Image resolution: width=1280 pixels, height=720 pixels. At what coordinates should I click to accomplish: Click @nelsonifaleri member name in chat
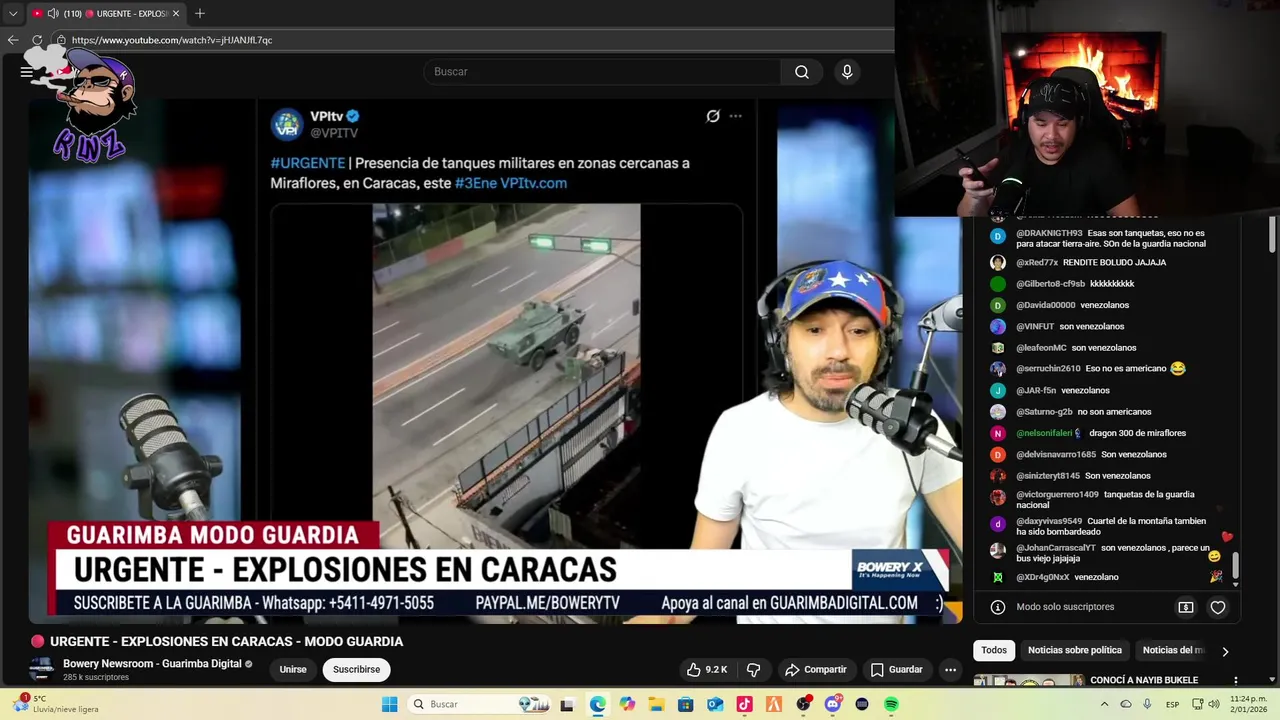point(1044,433)
